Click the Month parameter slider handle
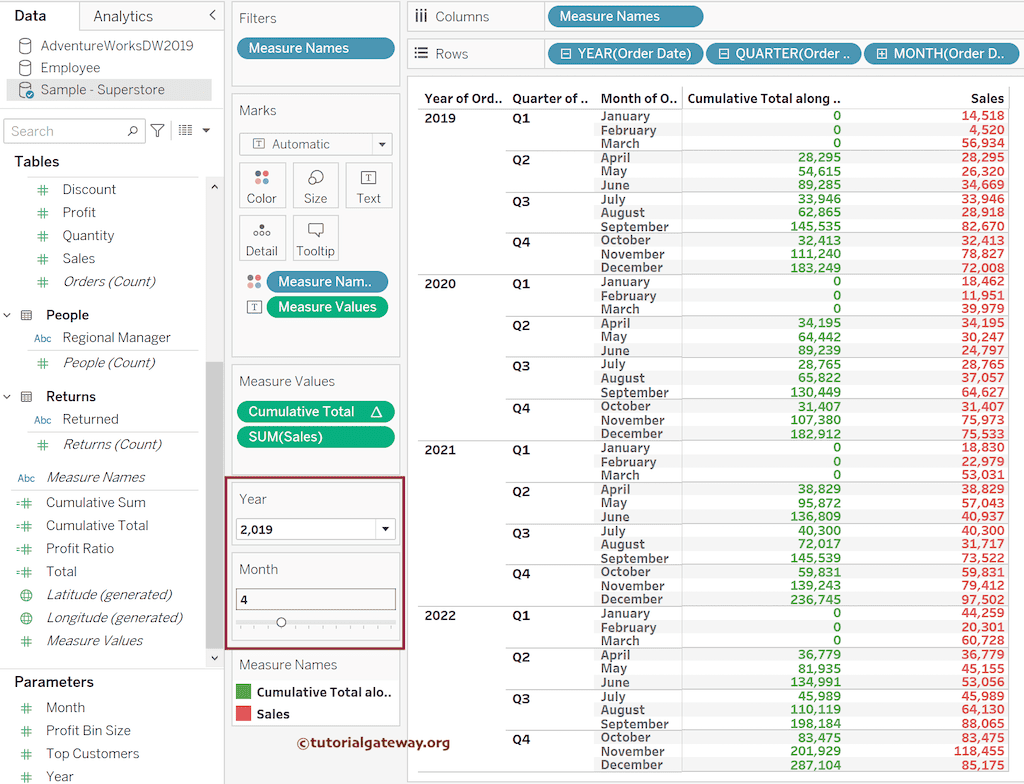The width and height of the screenshot is (1024, 784). (281, 622)
